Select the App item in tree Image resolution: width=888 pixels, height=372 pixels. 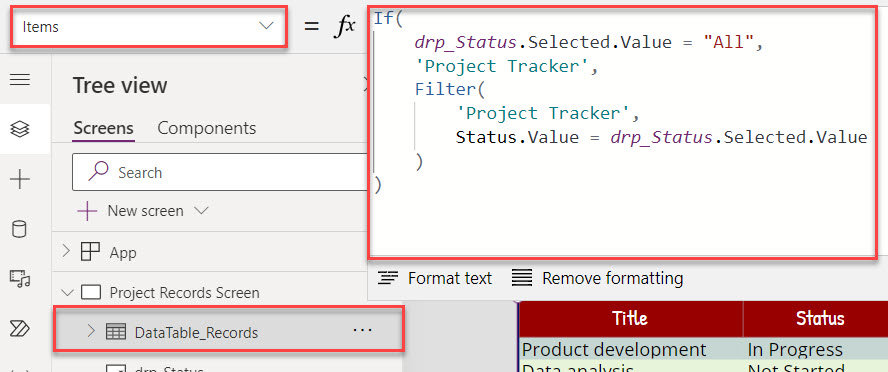click(x=123, y=253)
